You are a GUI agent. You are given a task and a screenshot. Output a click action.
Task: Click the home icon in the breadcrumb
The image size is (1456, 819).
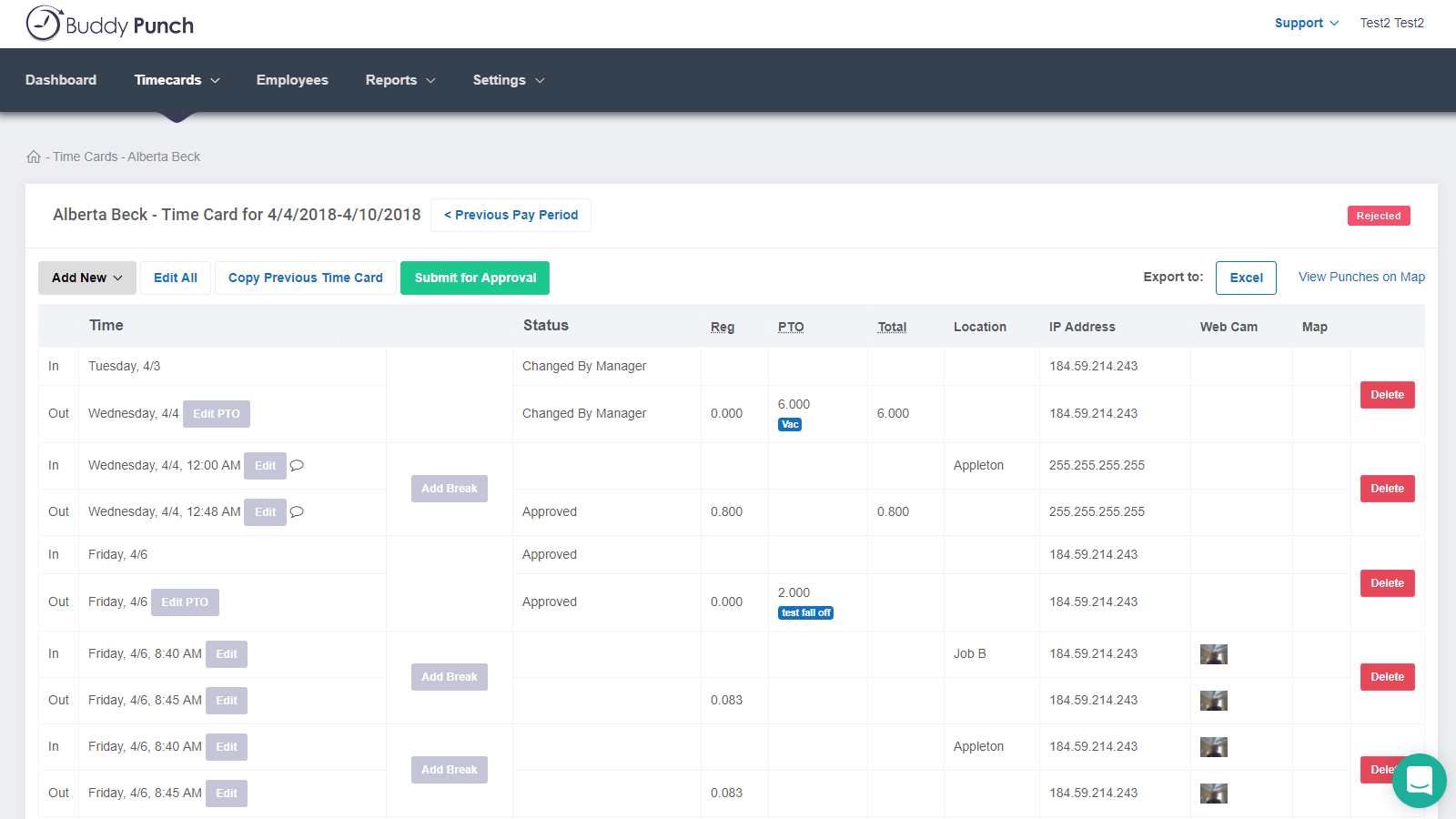pos(34,156)
